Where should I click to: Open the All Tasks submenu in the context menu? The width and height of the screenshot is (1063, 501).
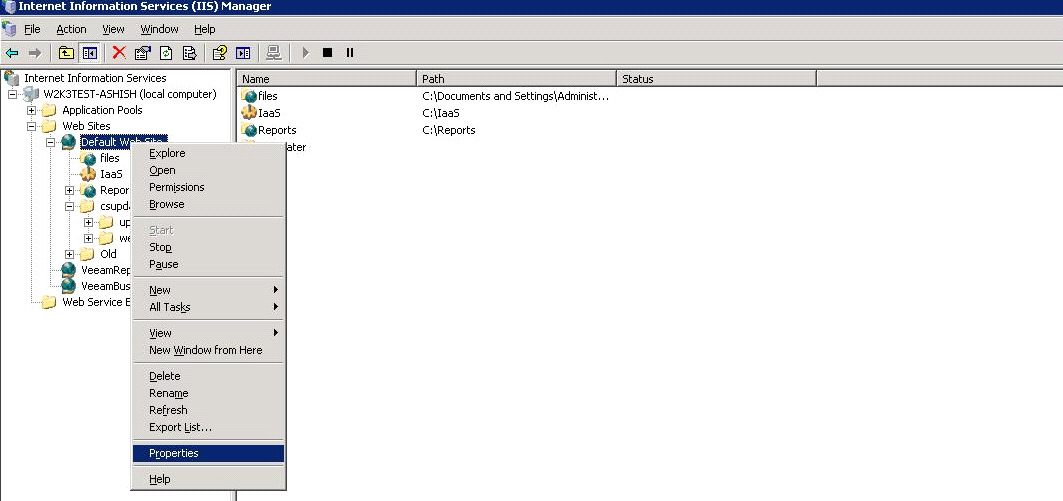tap(208, 307)
